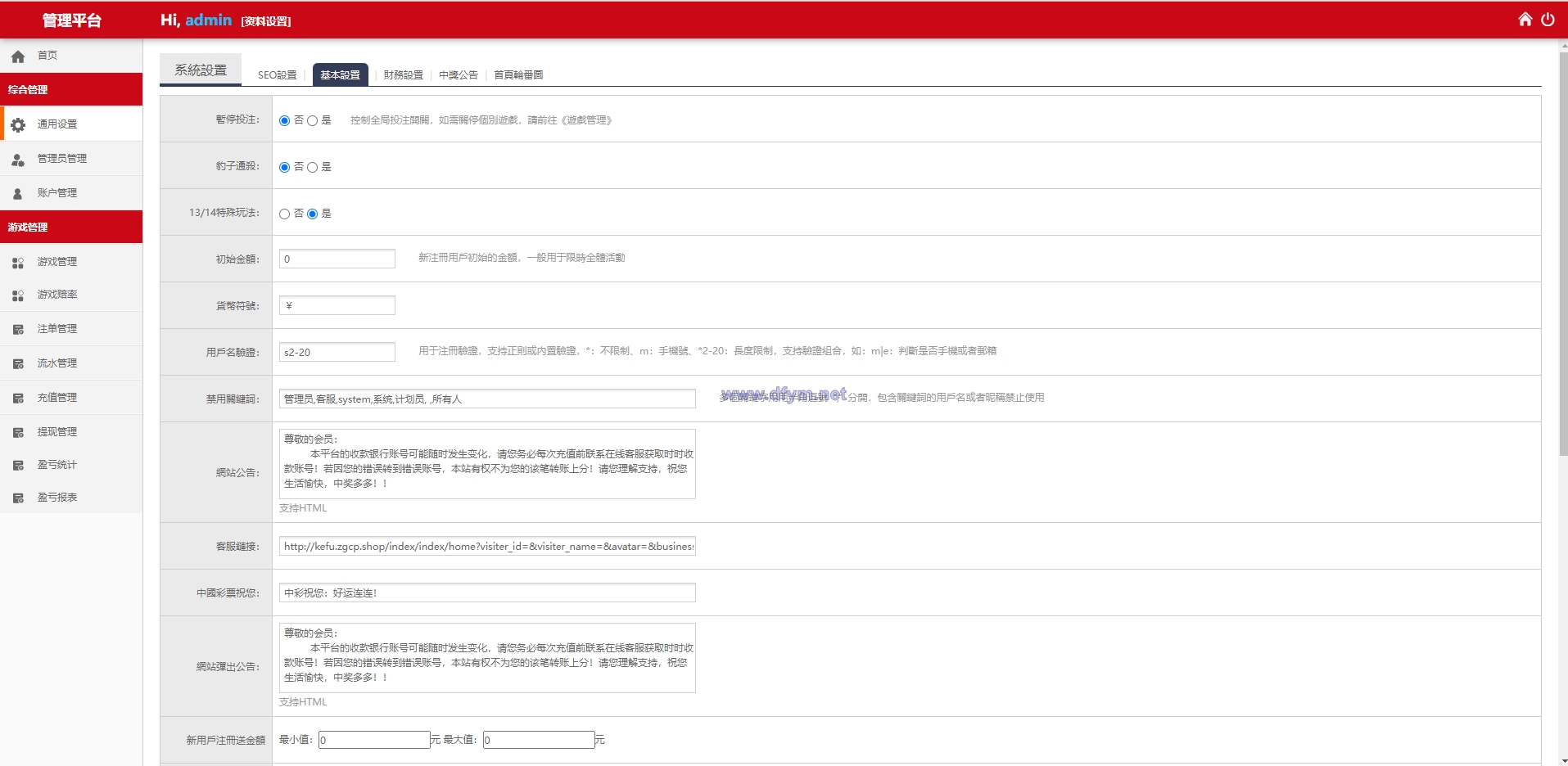
Task: Open 首页 in the sidebar
Action: 71,56
